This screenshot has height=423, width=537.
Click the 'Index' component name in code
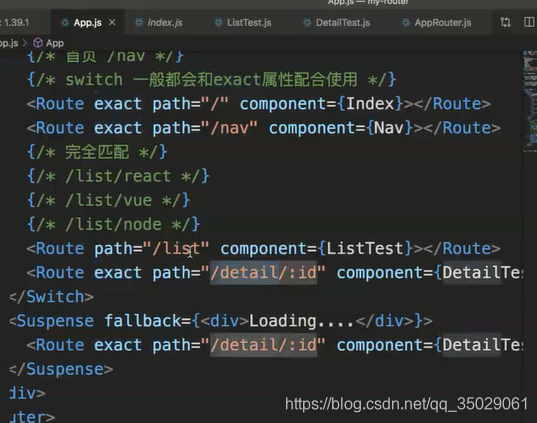[x=370, y=104]
